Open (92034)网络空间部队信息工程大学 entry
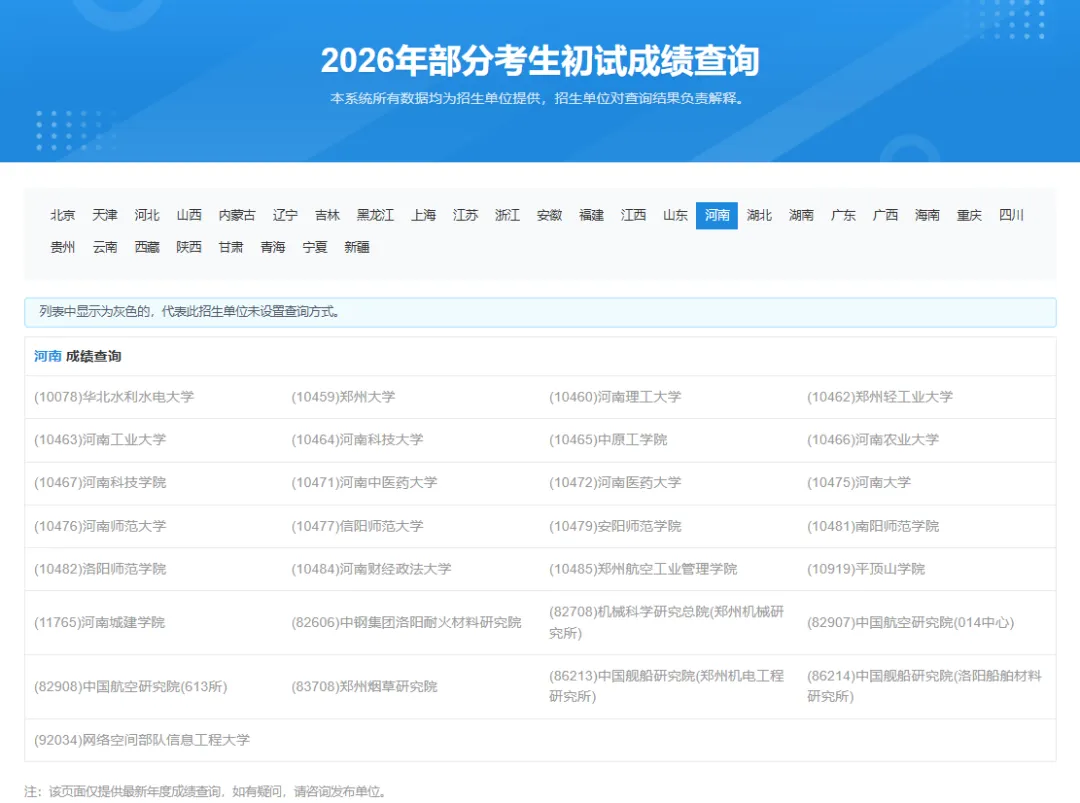Image resolution: width=1080 pixels, height=803 pixels. pyautogui.click(x=142, y=740)
